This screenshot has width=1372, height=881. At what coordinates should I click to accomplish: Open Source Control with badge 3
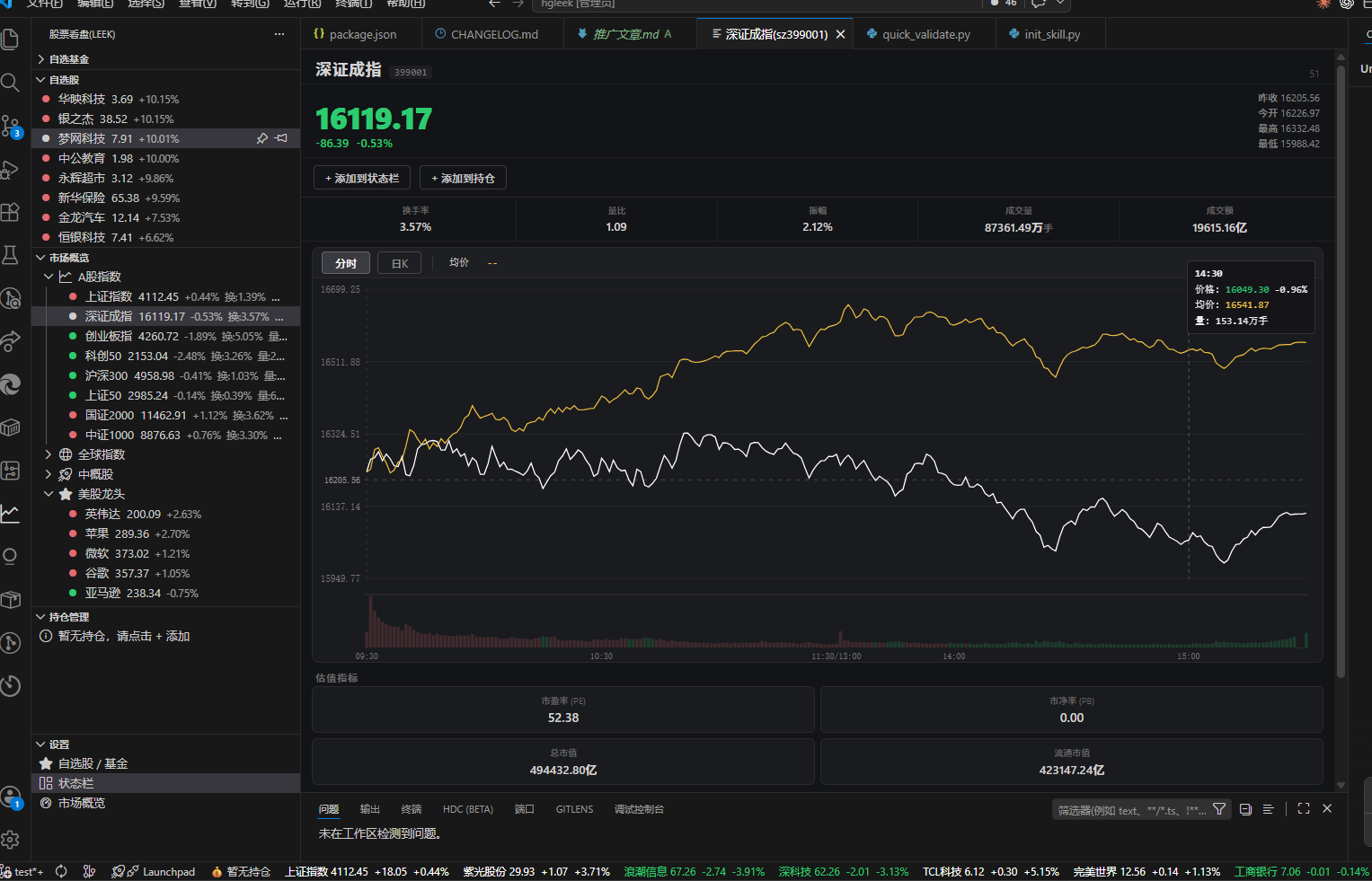coord(11,126)
